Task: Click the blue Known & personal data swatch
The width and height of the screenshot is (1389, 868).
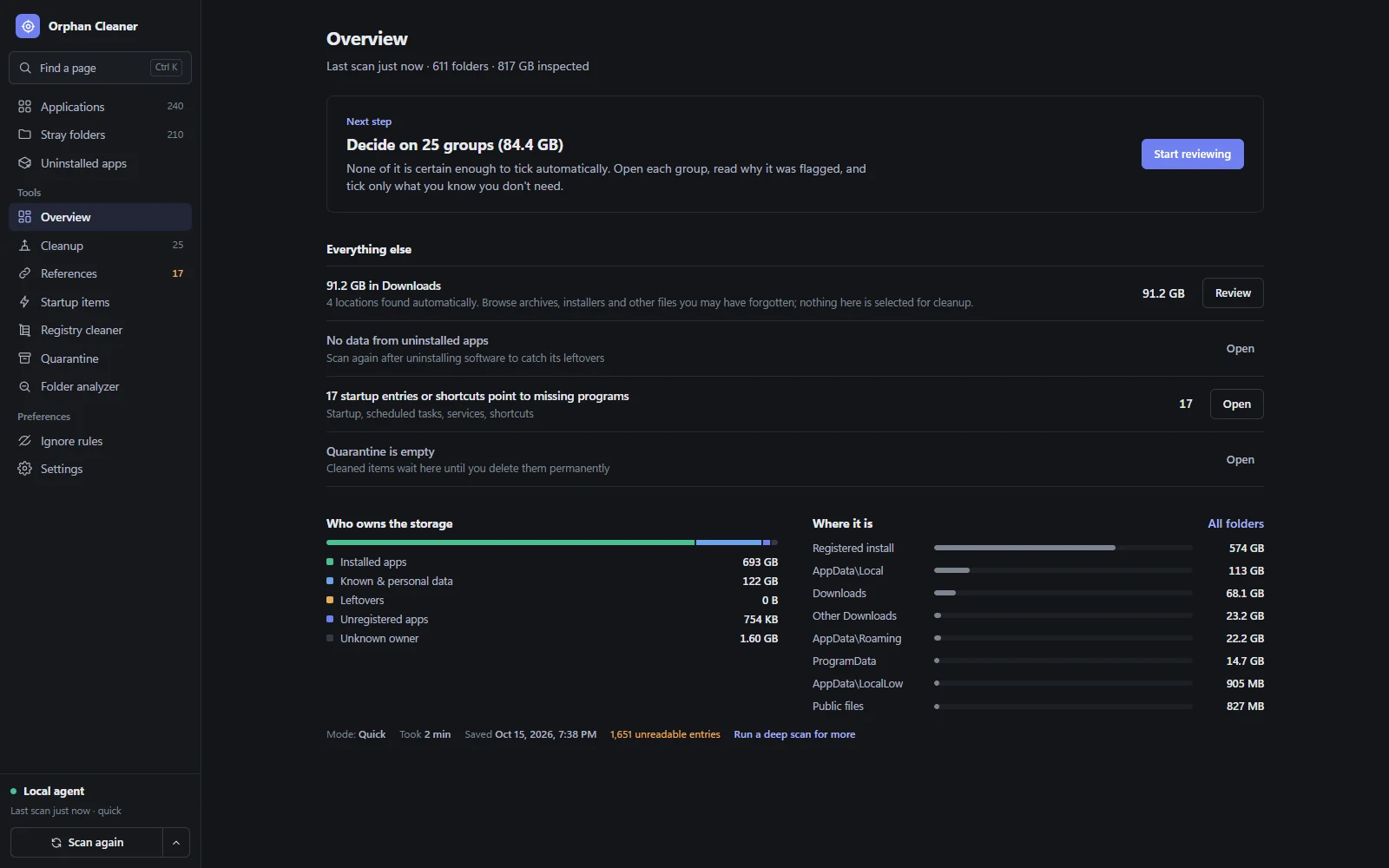Action: tap(330, 581)
